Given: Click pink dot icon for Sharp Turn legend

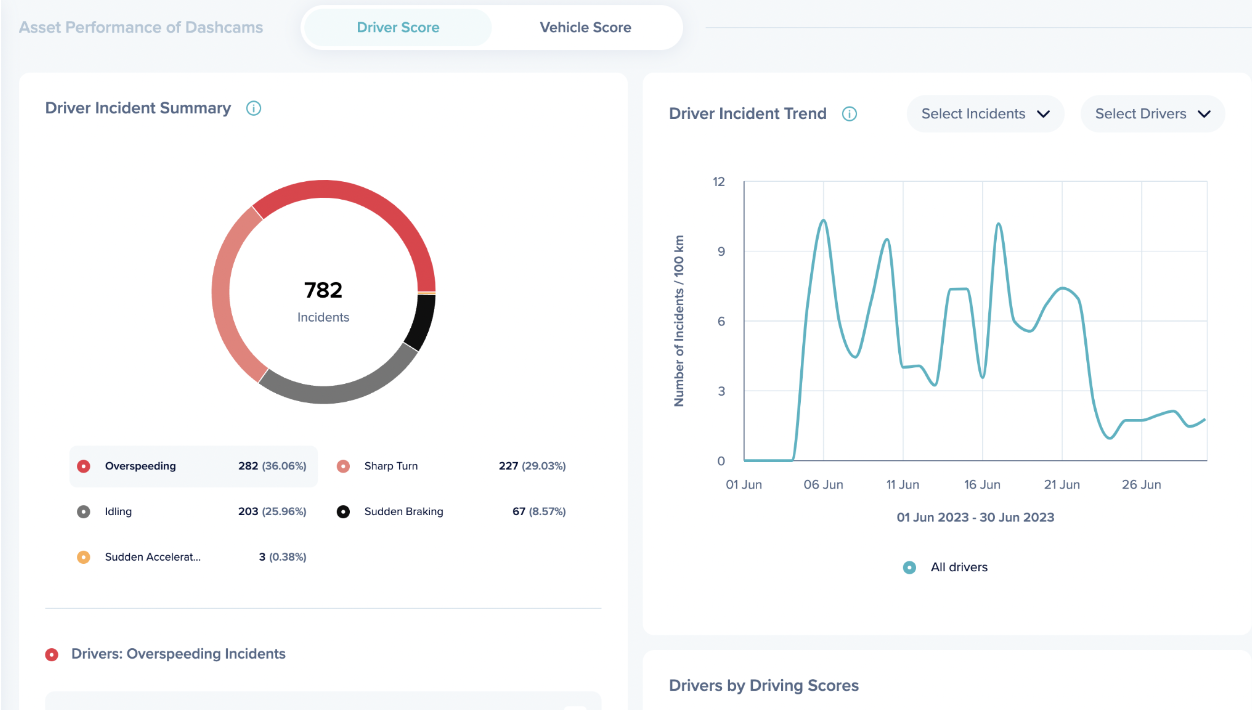Looking at the screenshot, I should [x=343, y=466].
